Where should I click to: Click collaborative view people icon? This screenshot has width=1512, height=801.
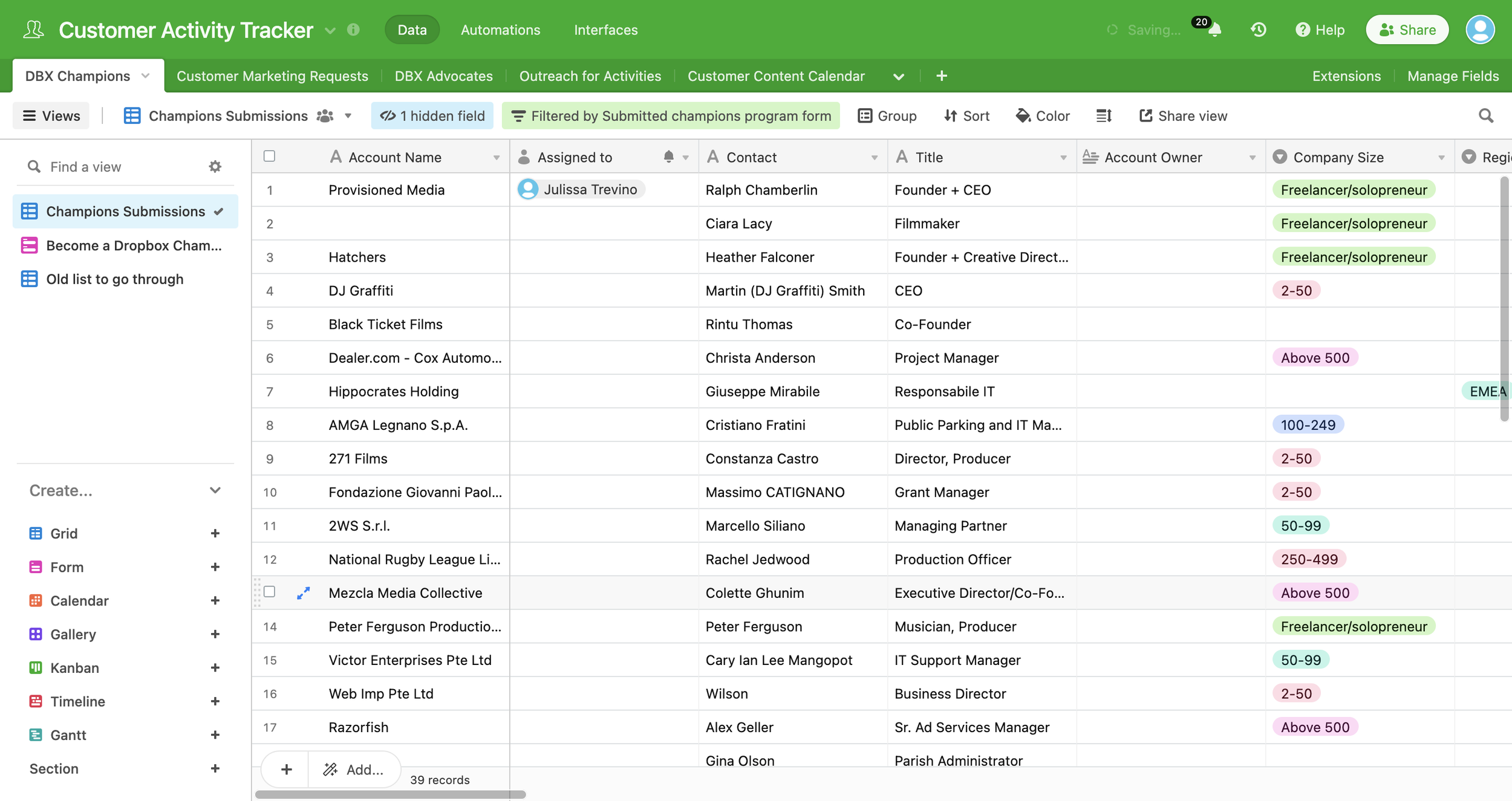[325, 115]
